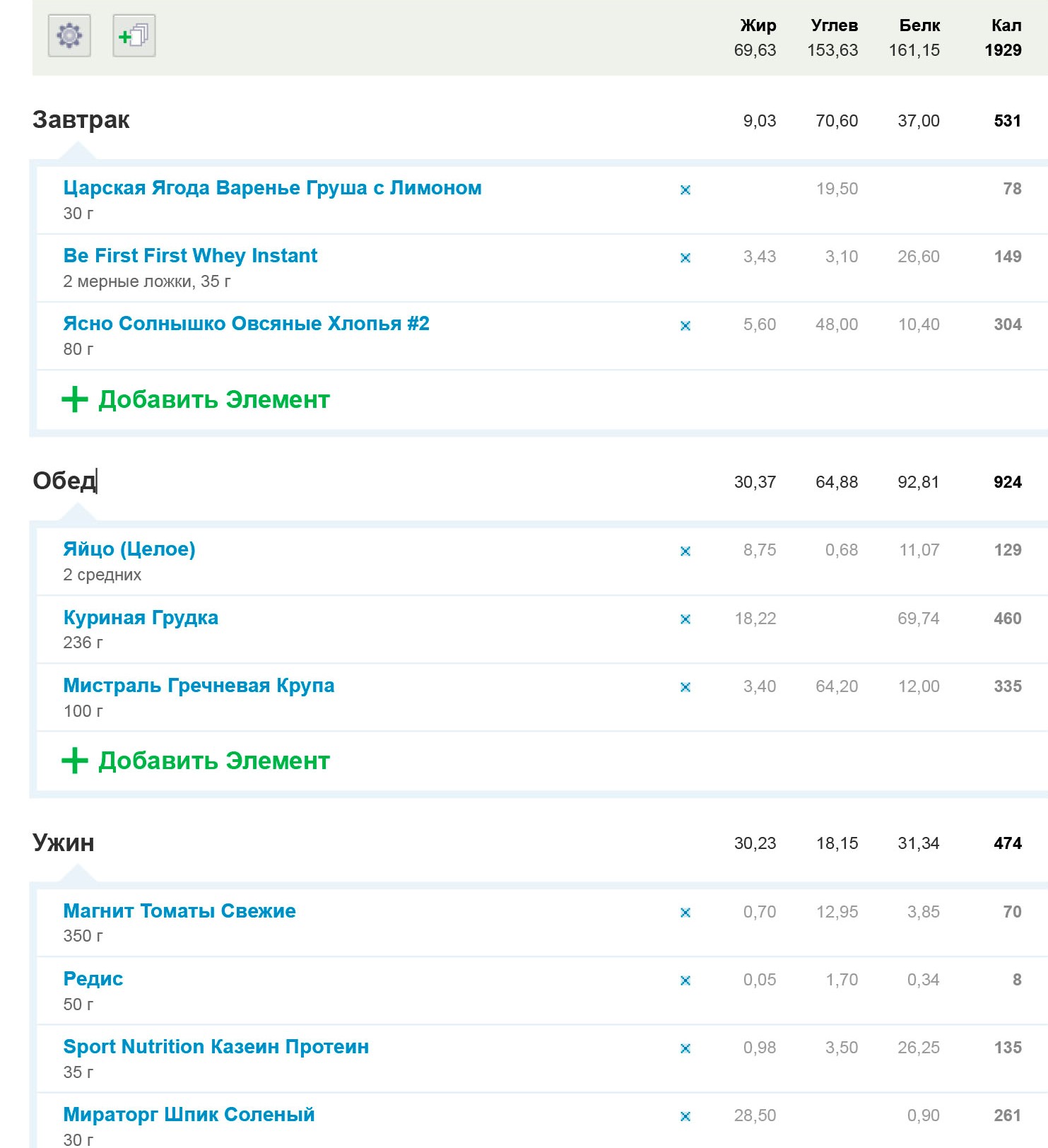This screenshot has height=1148, width=1048.
Task: Collapse the Обед meal section
Action: [64, 481]
